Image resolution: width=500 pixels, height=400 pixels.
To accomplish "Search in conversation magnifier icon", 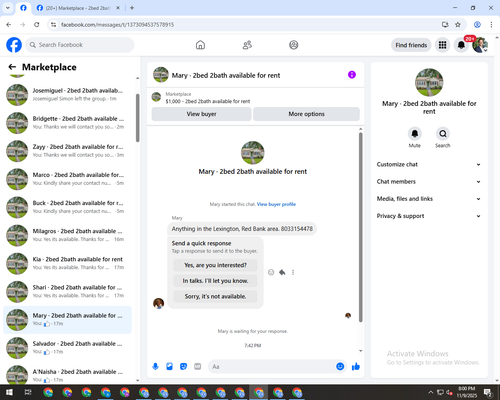I will pyautogui.click(x=443, y=134).
